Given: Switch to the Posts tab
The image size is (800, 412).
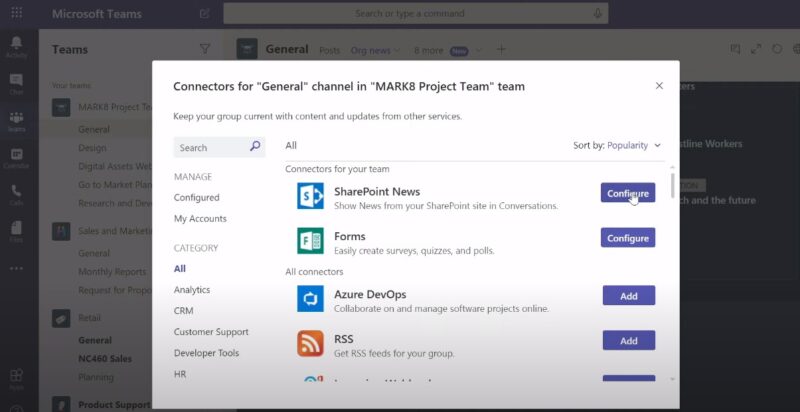Looking at the screenshot, I should click(329, 50).
